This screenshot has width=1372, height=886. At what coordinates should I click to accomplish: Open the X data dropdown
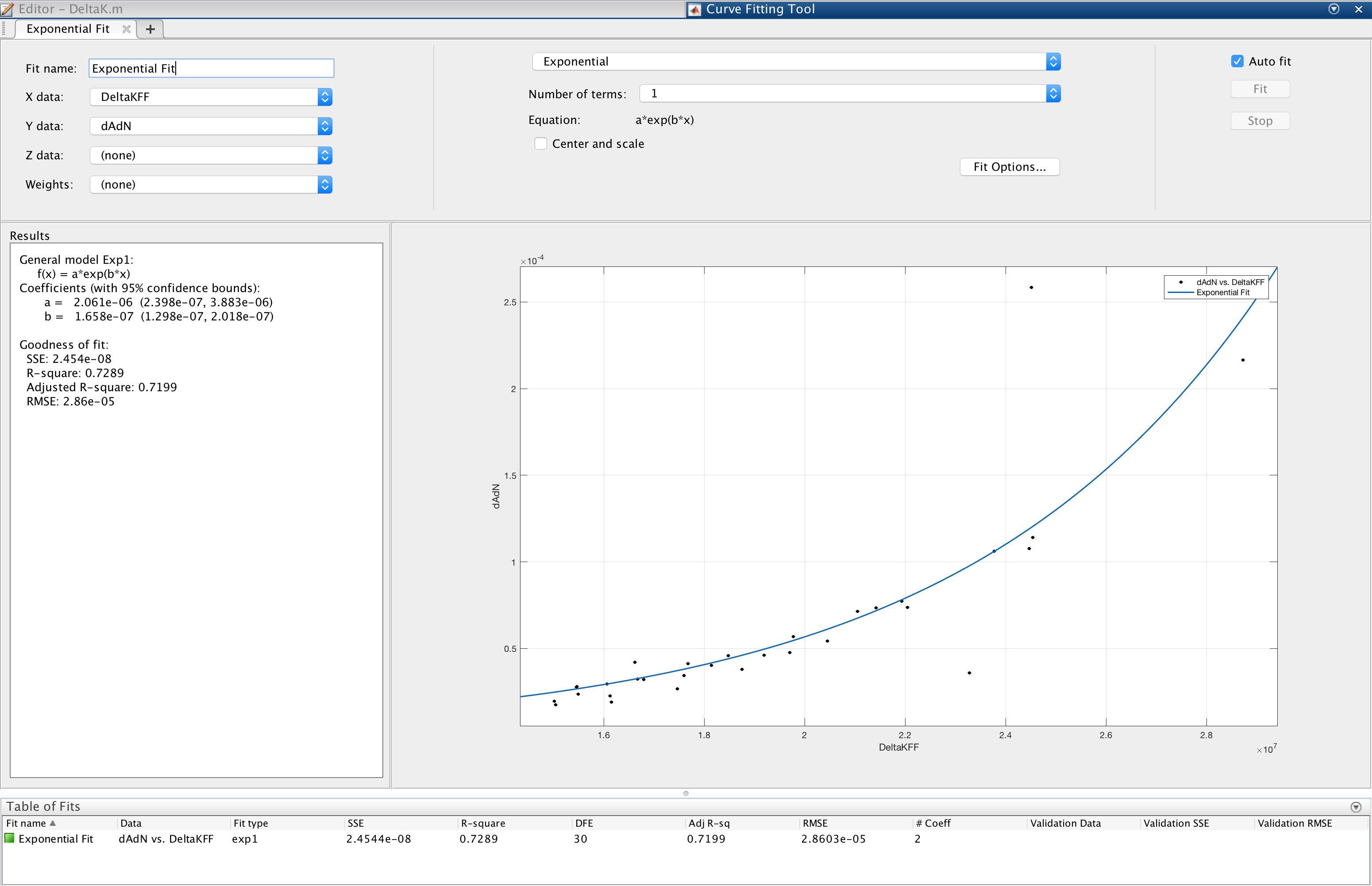pos(325,97)
